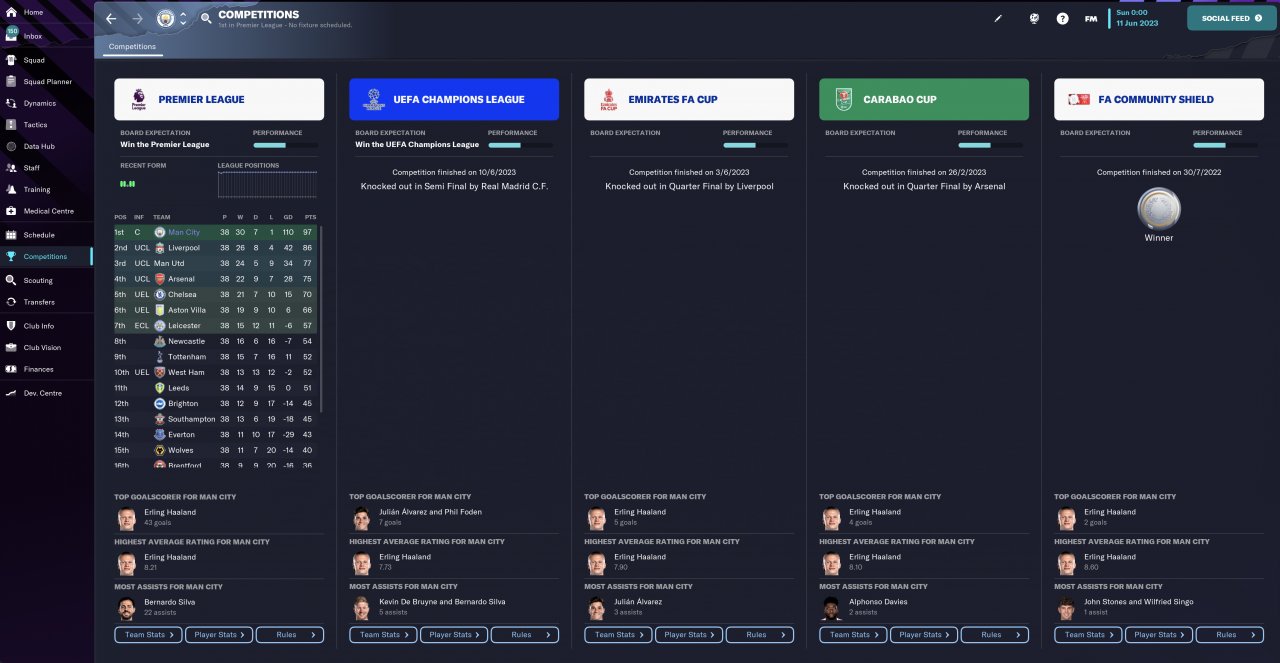Viewport: 1280px width, 663px height.
Task: Open Premier League Team Stats
Action: coord(148,635)
